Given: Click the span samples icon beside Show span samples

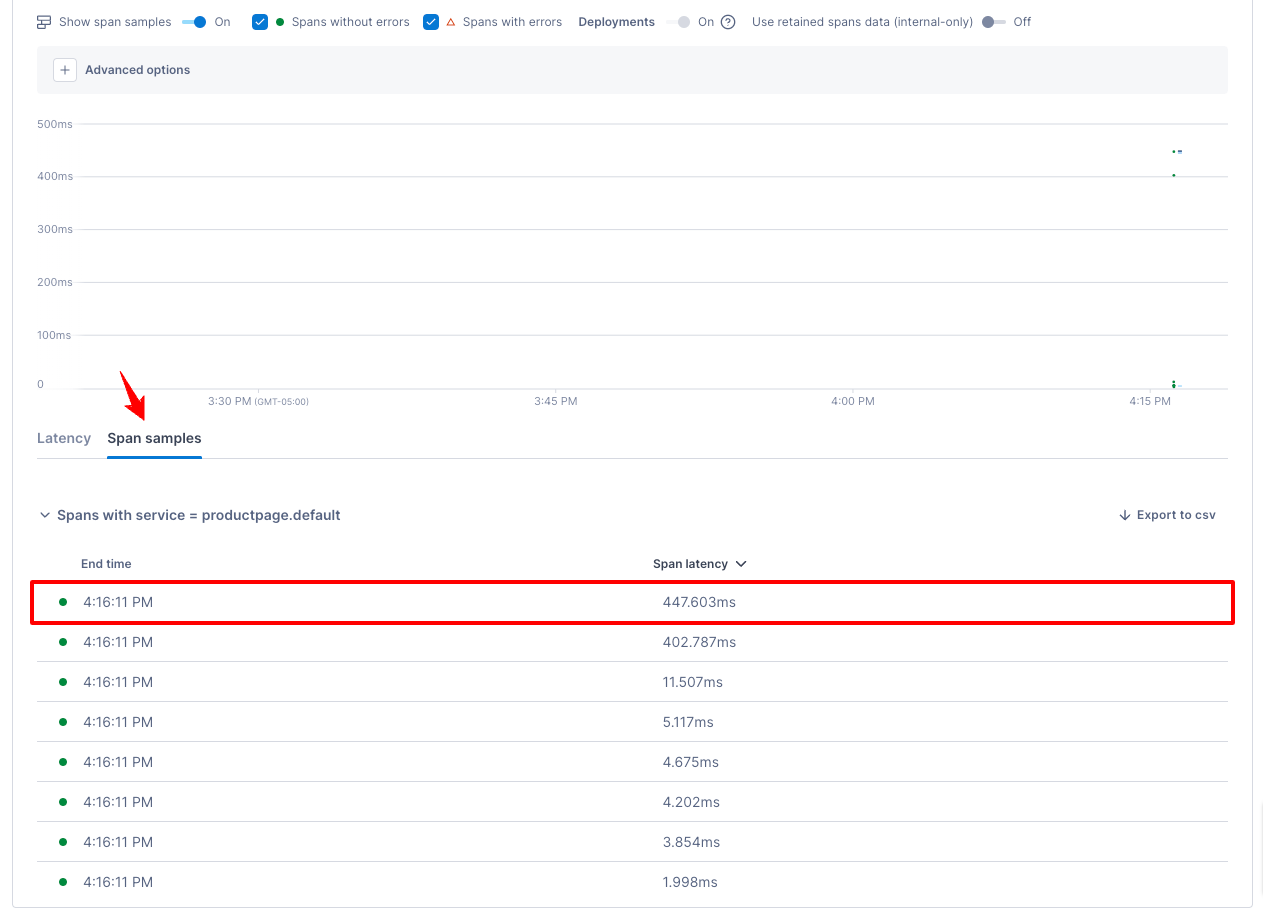Looking at the screenshot, I should (x=44, y=22).
